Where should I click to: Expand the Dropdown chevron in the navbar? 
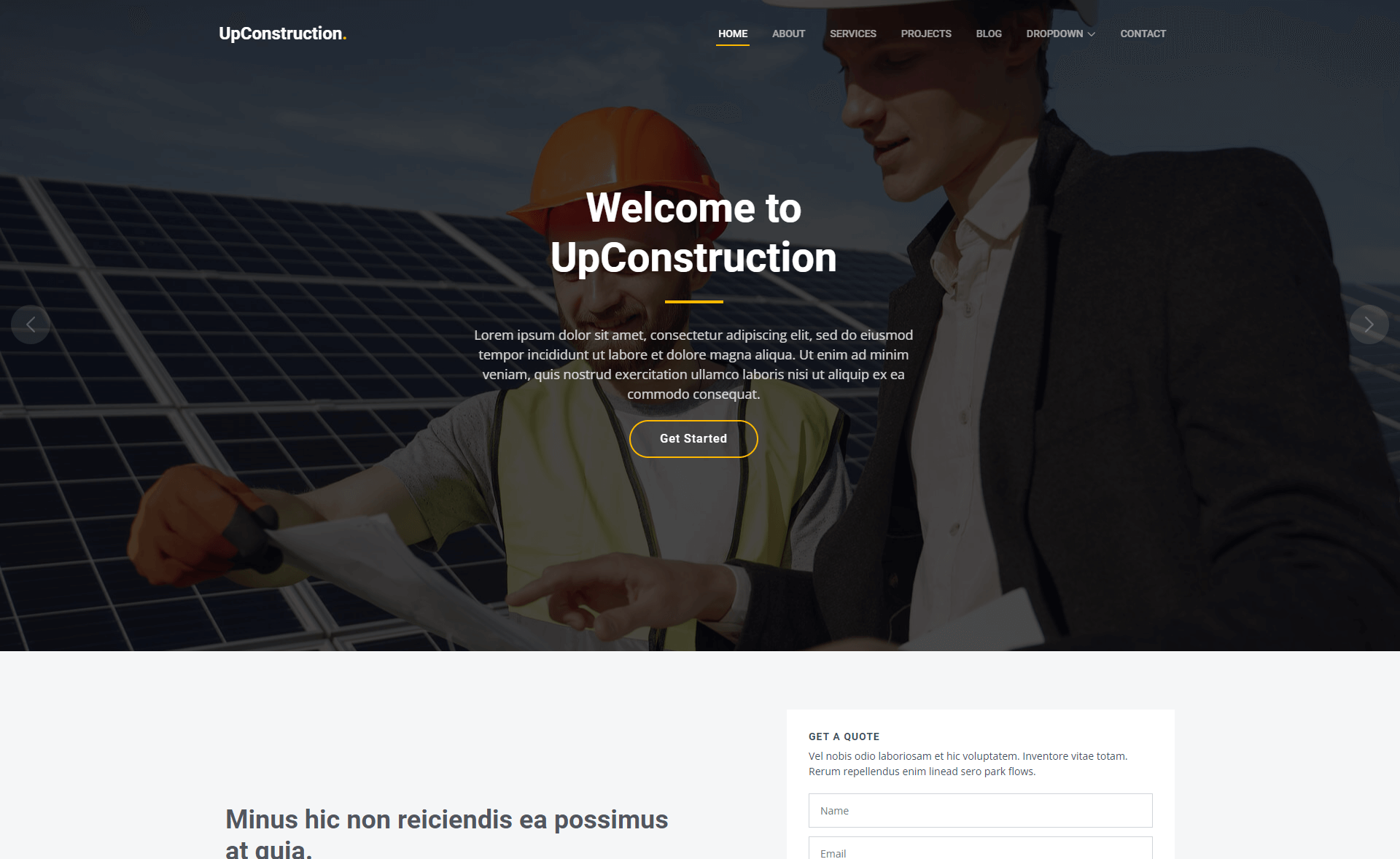(1091, 34)
